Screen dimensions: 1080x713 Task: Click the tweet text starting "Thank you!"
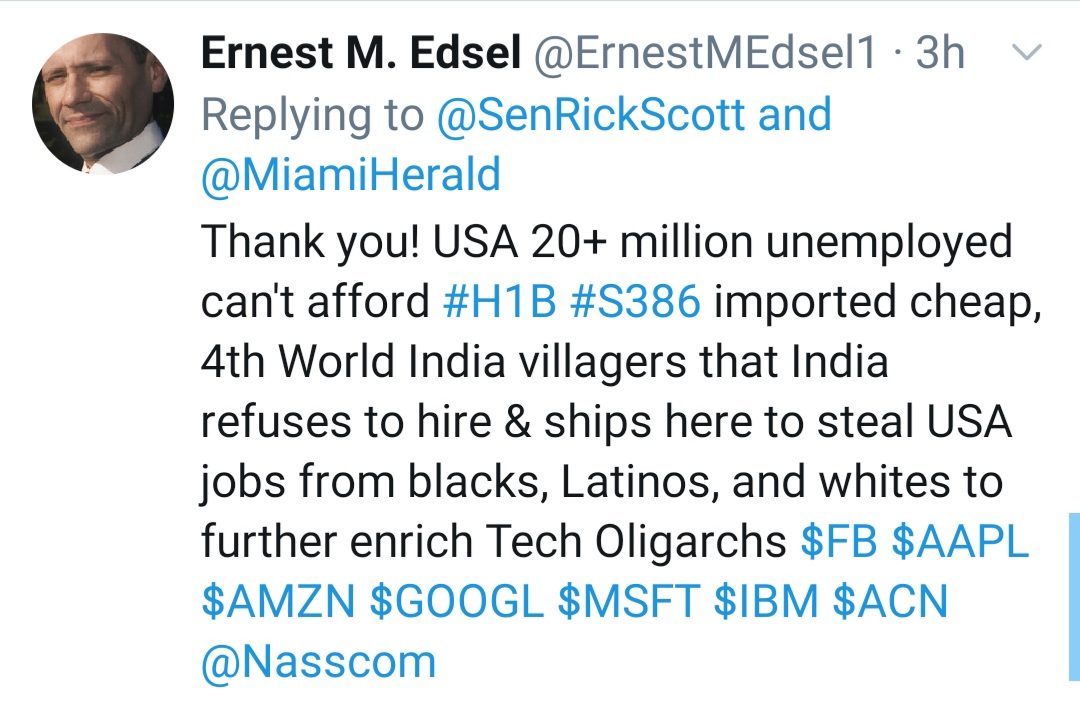600,421
